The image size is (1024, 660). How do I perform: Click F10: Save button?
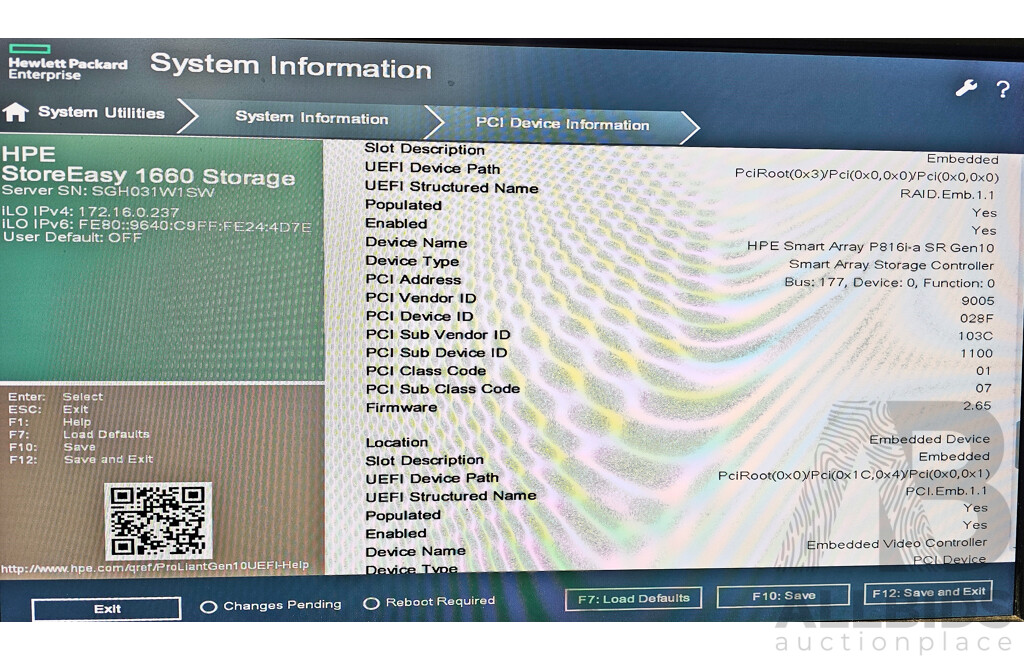click(x=783, y=595)
